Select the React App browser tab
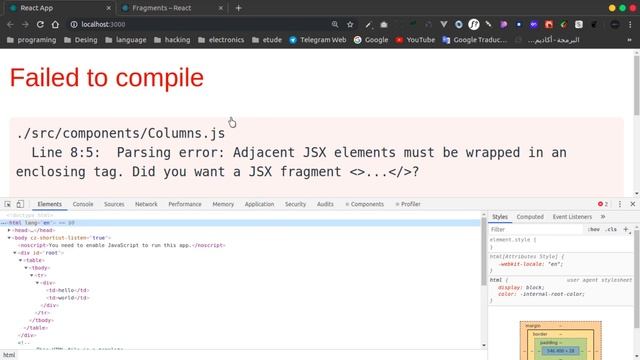Screen dimensions: 640x360 [x=59, y=8]
